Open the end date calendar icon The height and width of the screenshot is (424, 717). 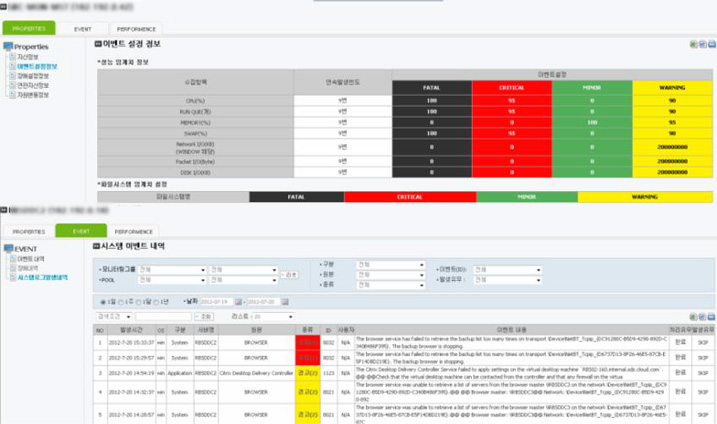(x=285, y=302)
